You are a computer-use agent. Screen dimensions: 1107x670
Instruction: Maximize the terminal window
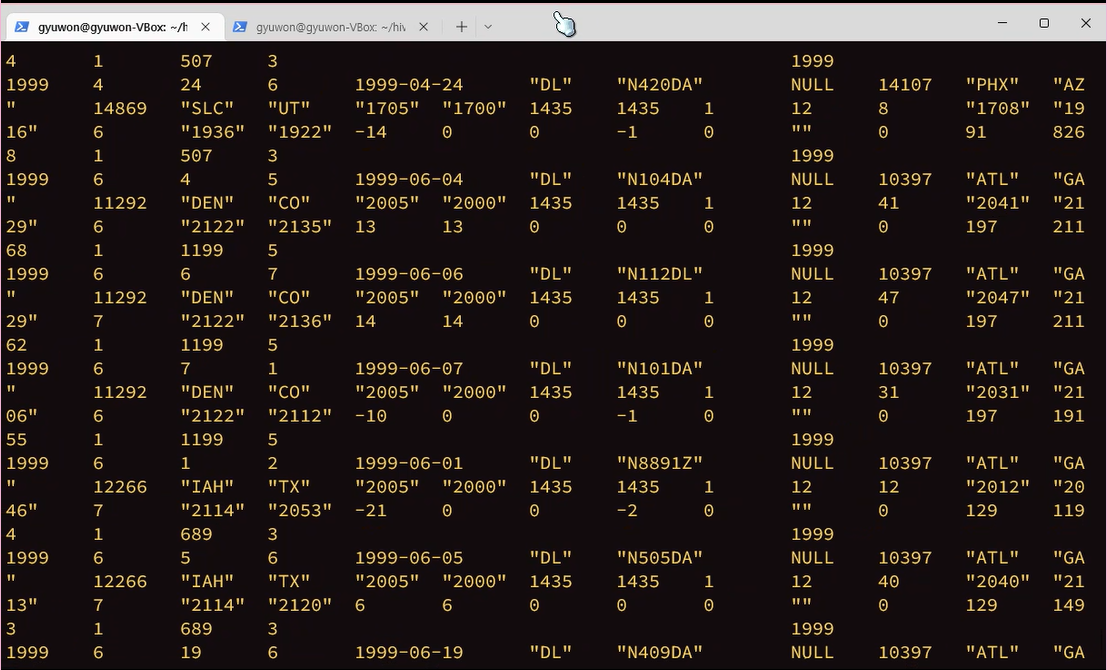point(1044,23)
